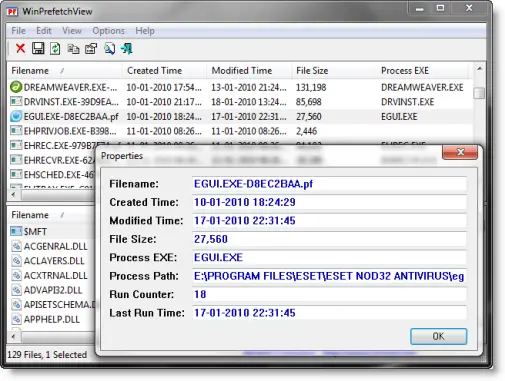Click the DRVINST.EXE row file icon

pos(16,101)
